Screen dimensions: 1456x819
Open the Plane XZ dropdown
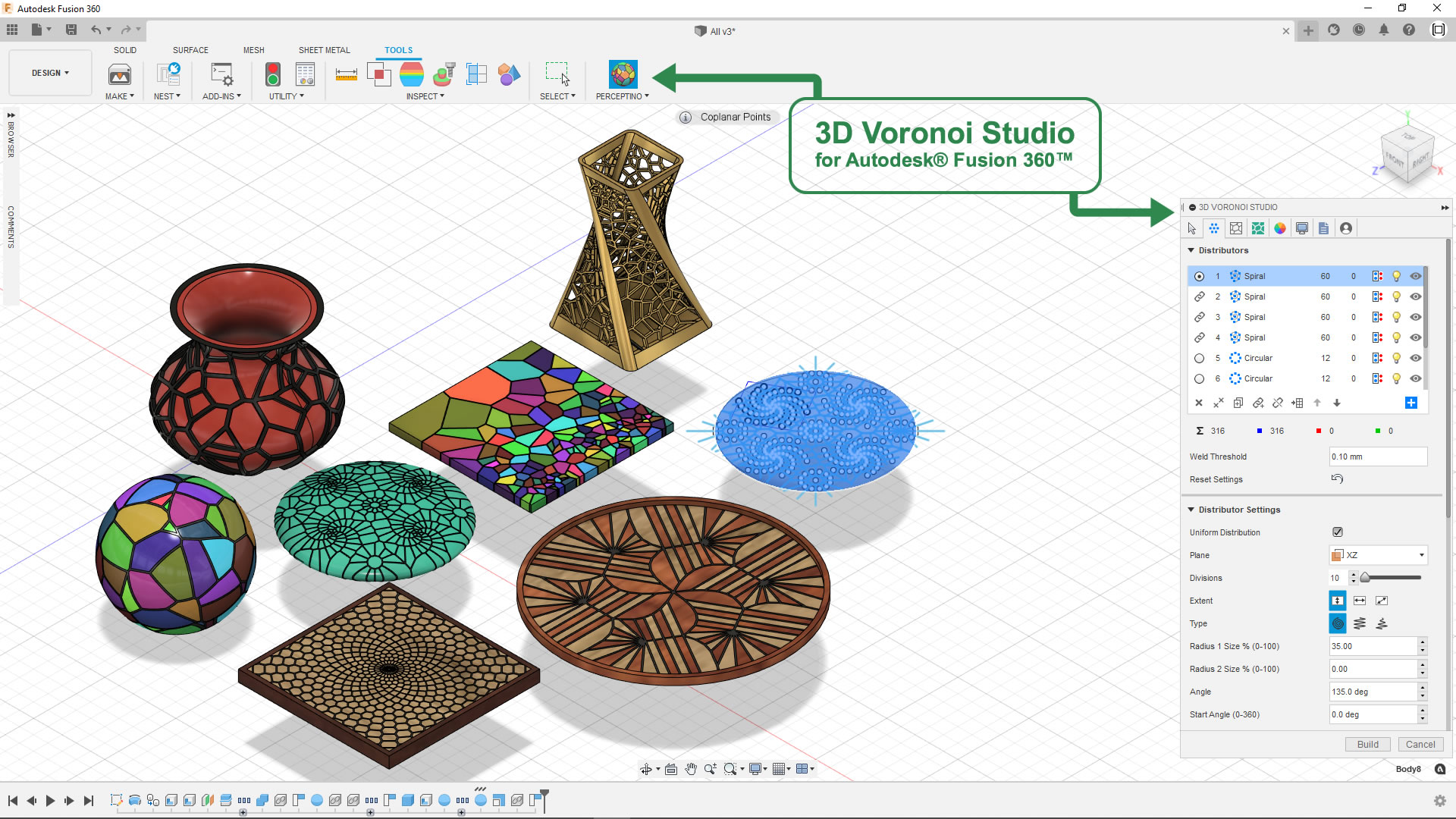point(1379,555)
